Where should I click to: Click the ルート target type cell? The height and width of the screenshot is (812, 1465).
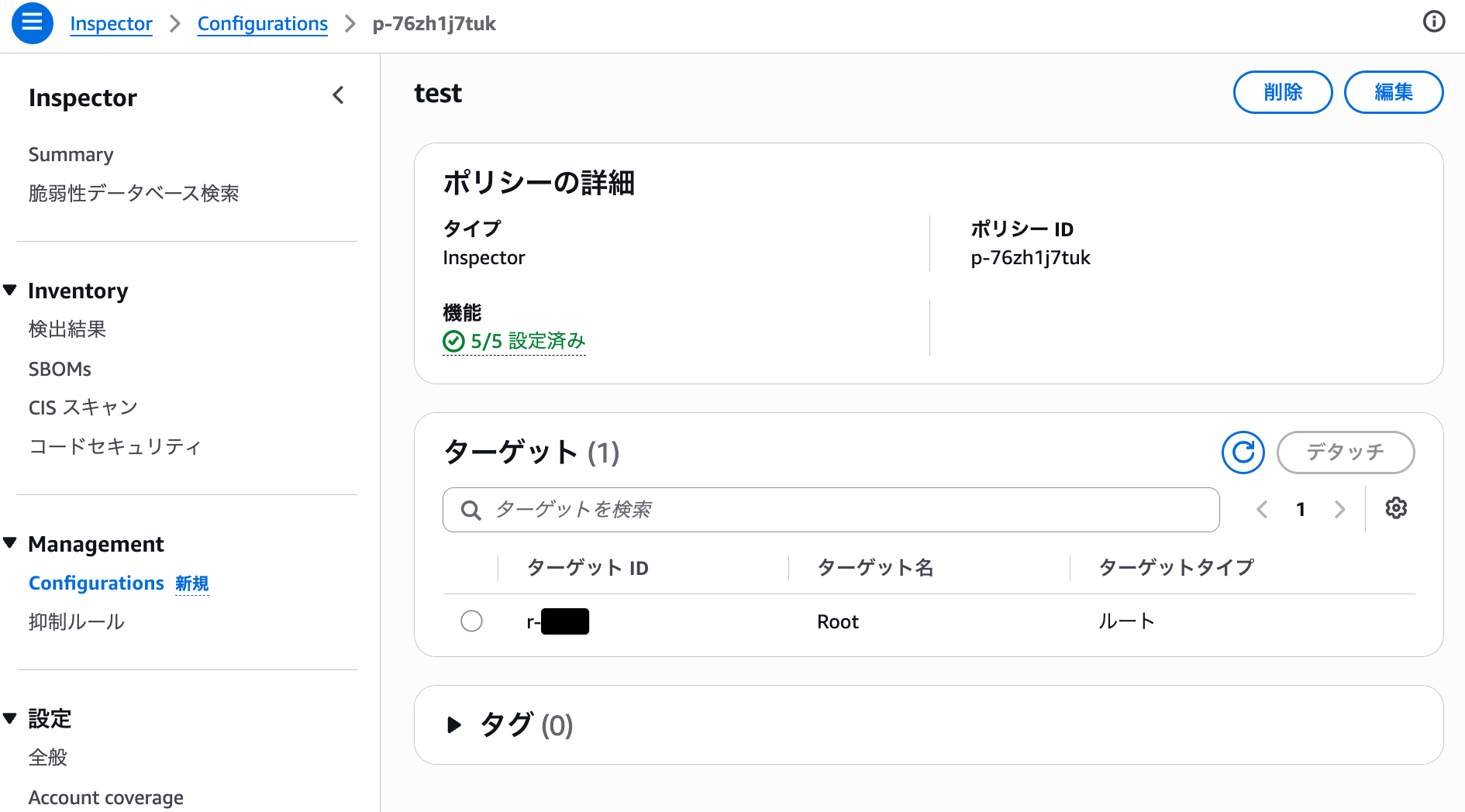1126,621
